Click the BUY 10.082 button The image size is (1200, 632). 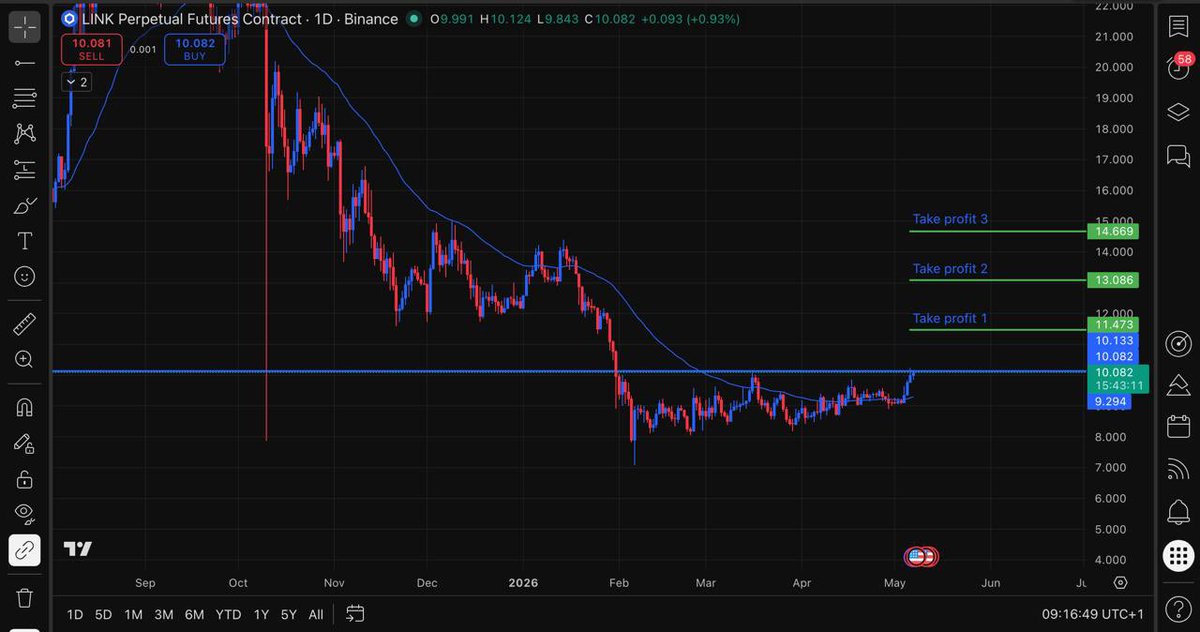coord(195,50)
